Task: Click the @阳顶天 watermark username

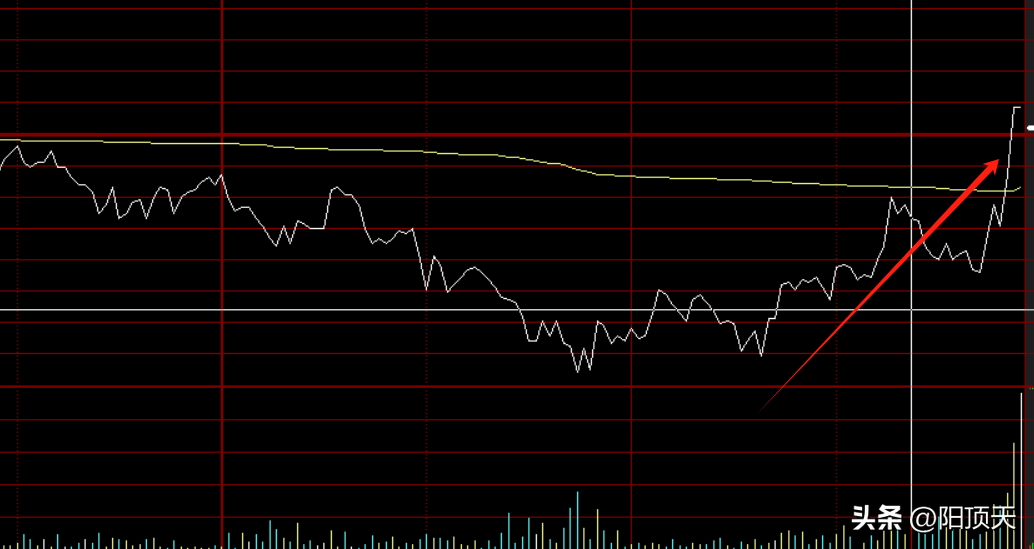Action: pos(963,517)
